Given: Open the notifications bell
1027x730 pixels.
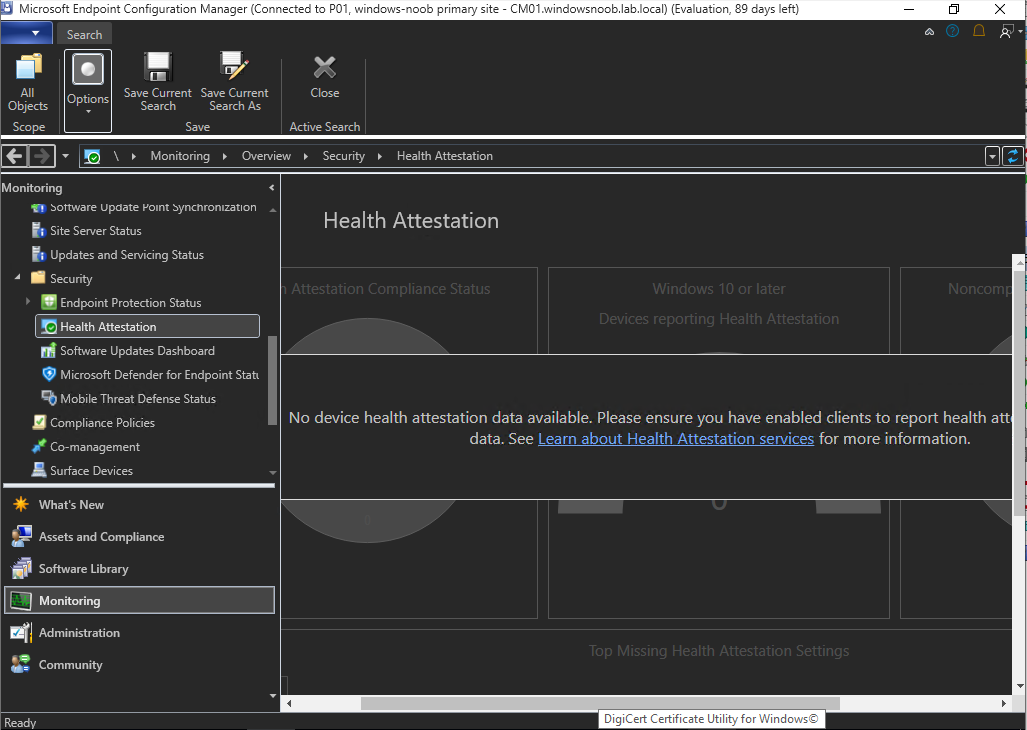Looking at the screenshot, I should [x=979, y=31].
